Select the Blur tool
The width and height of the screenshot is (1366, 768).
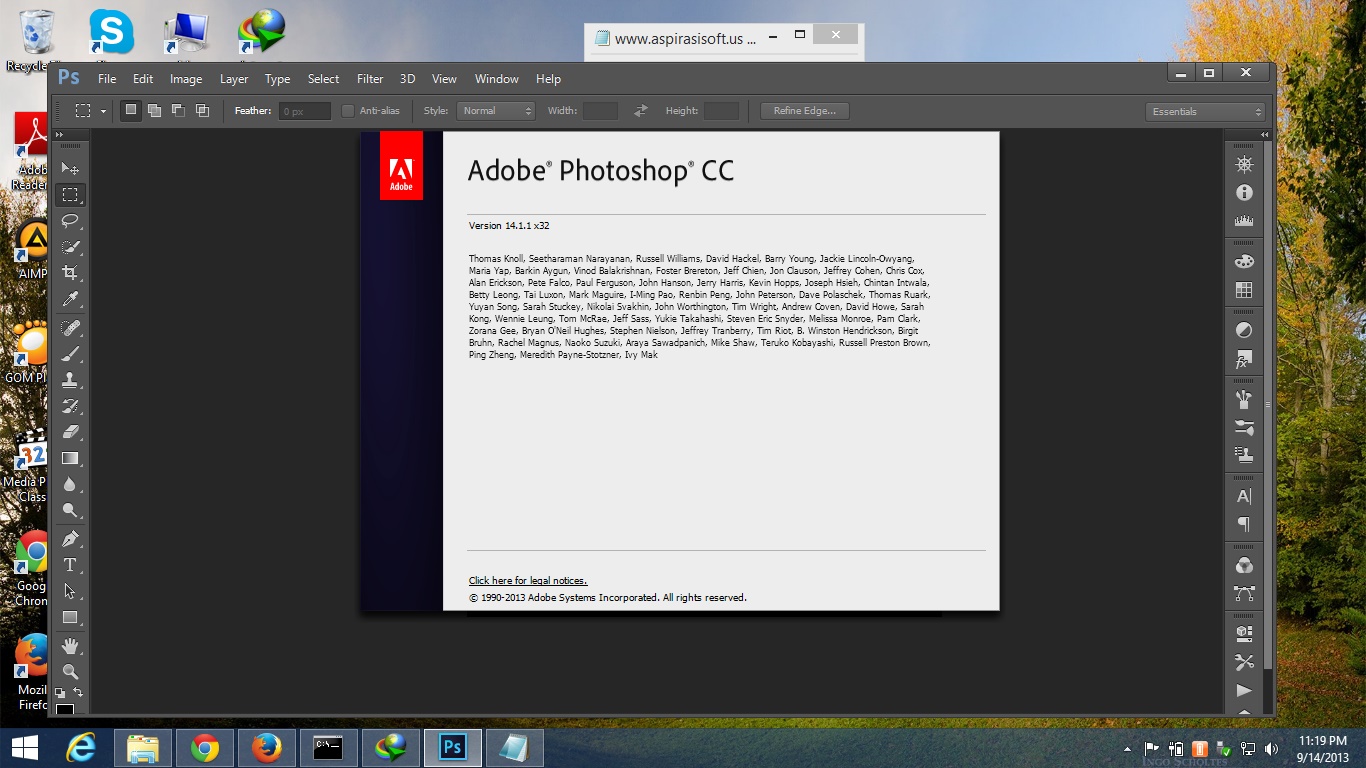(70, 484)
